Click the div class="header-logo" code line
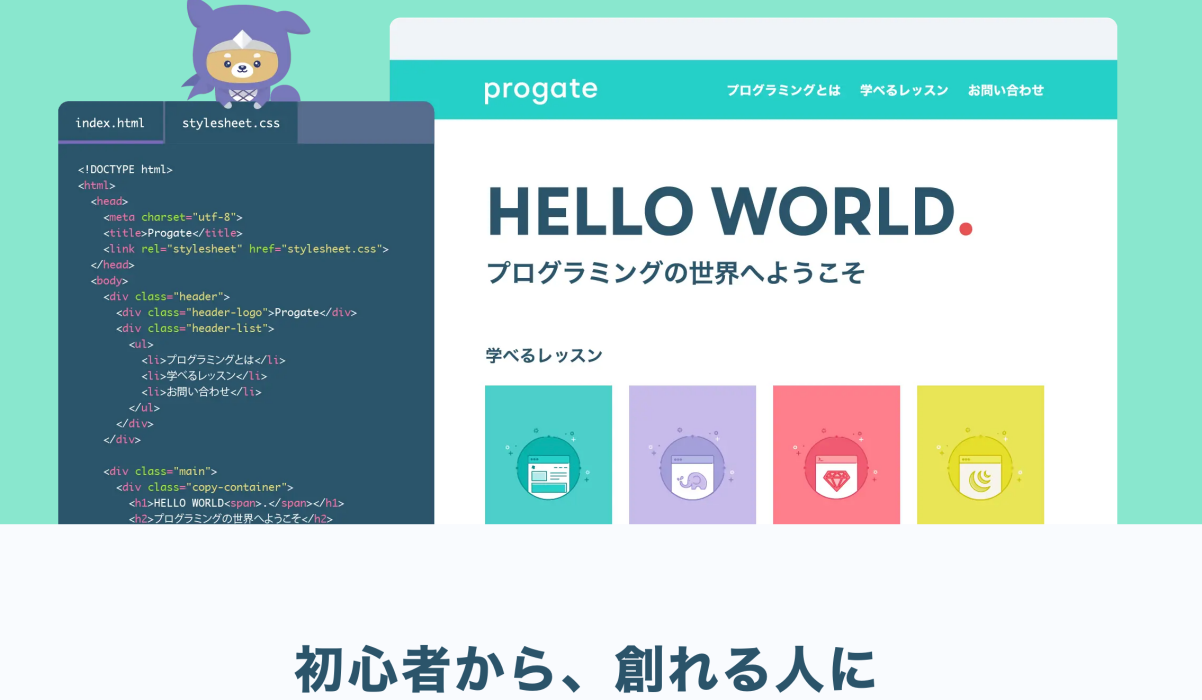 (x=236, y=312)
